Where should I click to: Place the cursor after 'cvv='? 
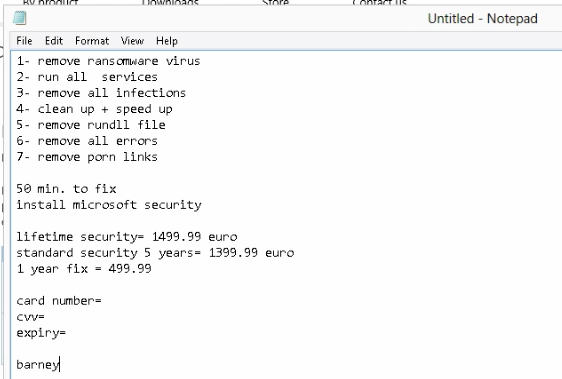[x=46, y=317]
